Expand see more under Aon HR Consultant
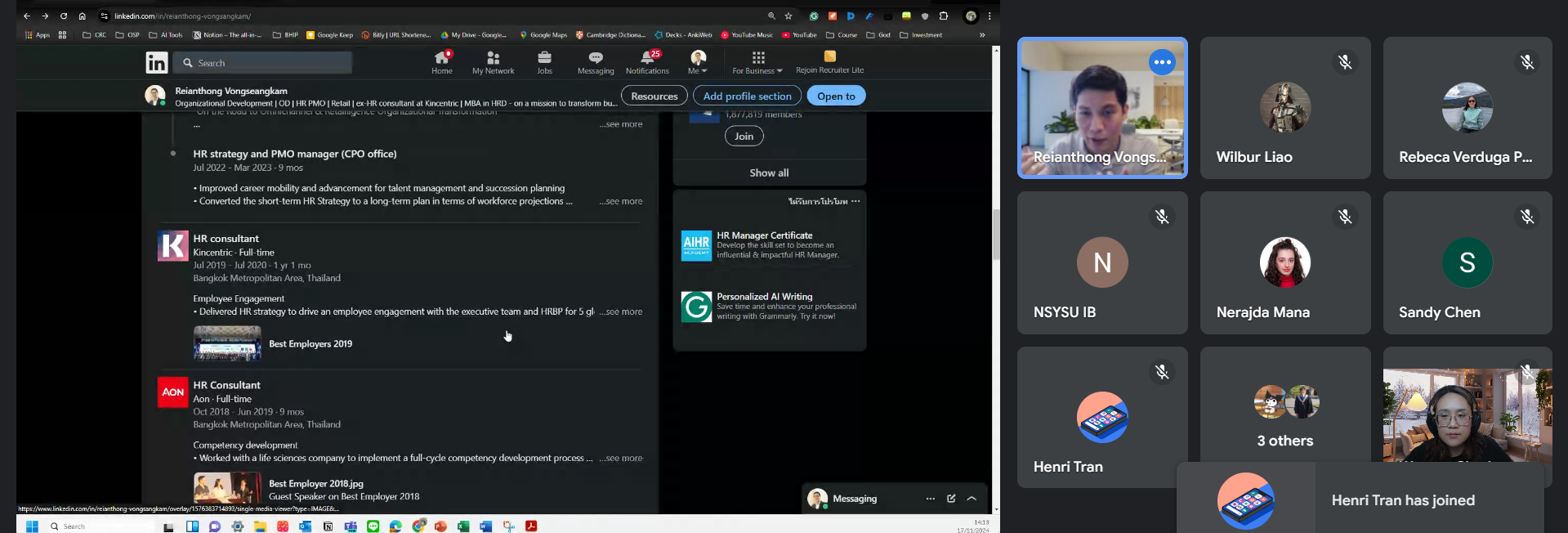Viewport: 1568px width, 533px height. pyautogui.click(x=622, y=458)
